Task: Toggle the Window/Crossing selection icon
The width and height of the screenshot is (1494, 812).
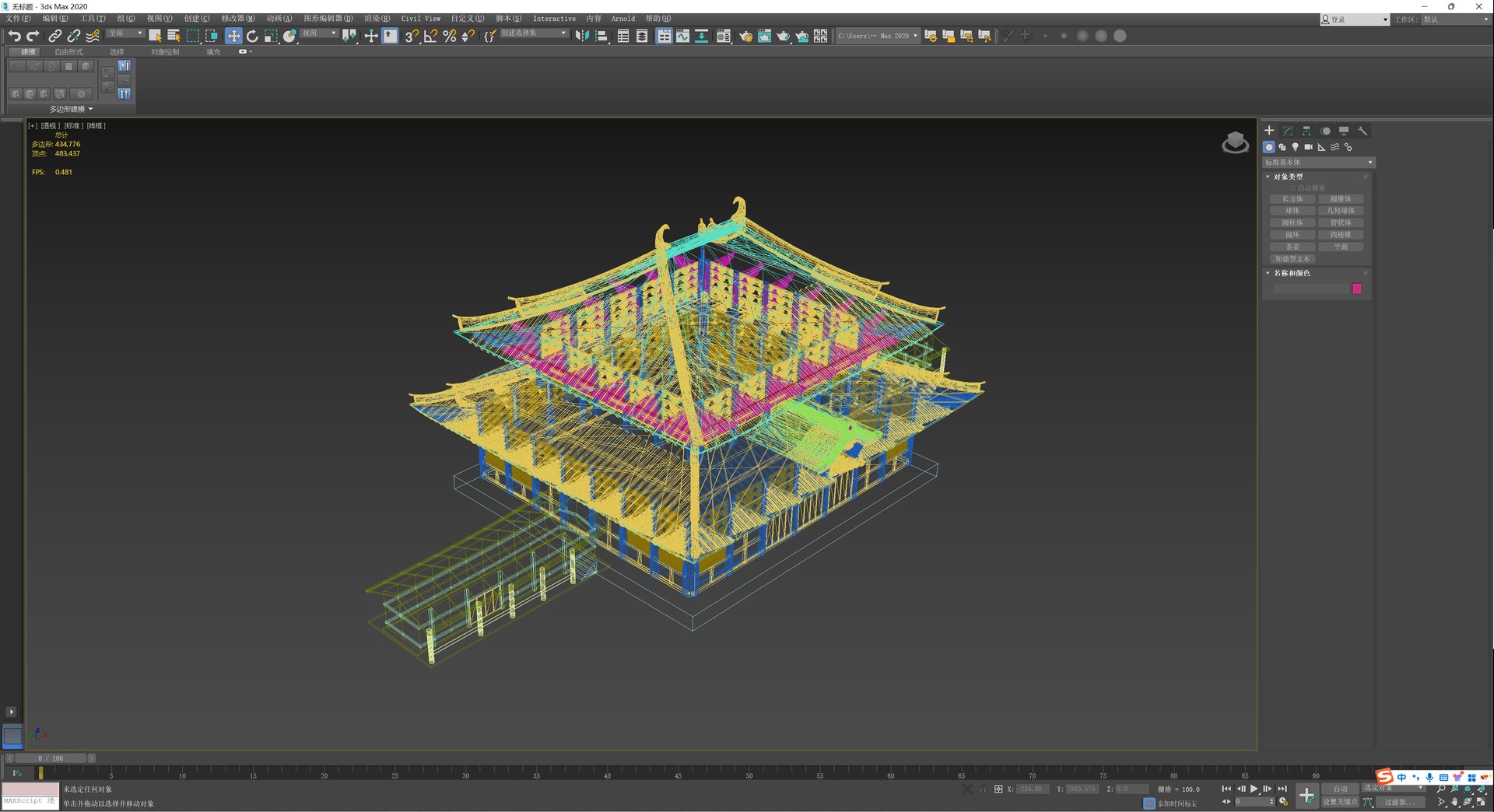Action: 212,36
